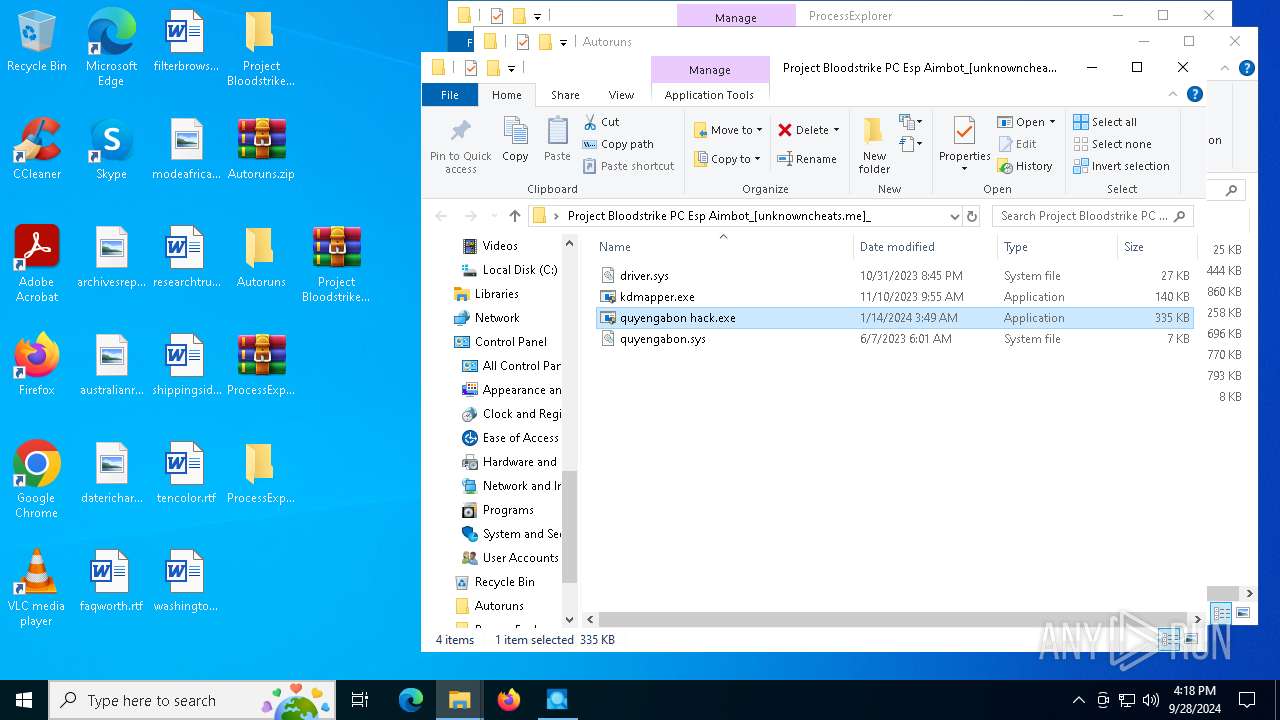
Task: Select Local Disk (C:) in navigation pane
Action: point(510,270)
